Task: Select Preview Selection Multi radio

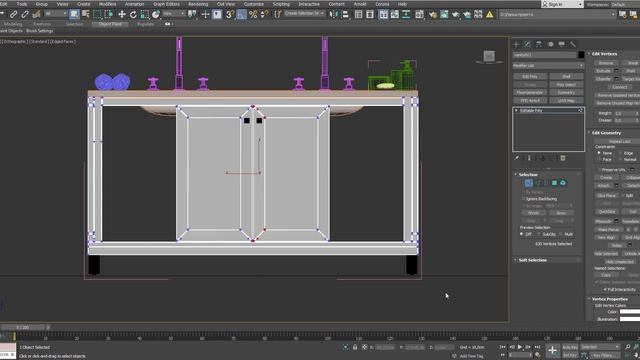Action: (560, 234)
